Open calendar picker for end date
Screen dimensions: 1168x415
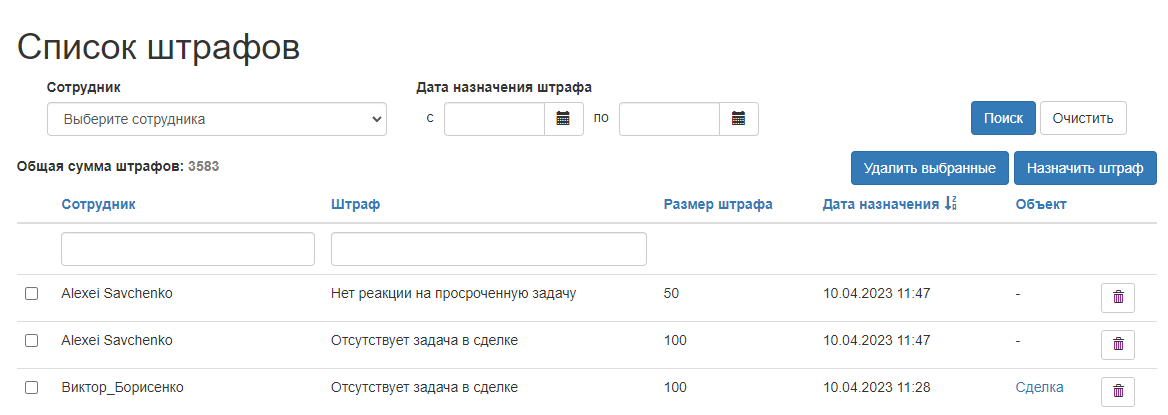739,118
